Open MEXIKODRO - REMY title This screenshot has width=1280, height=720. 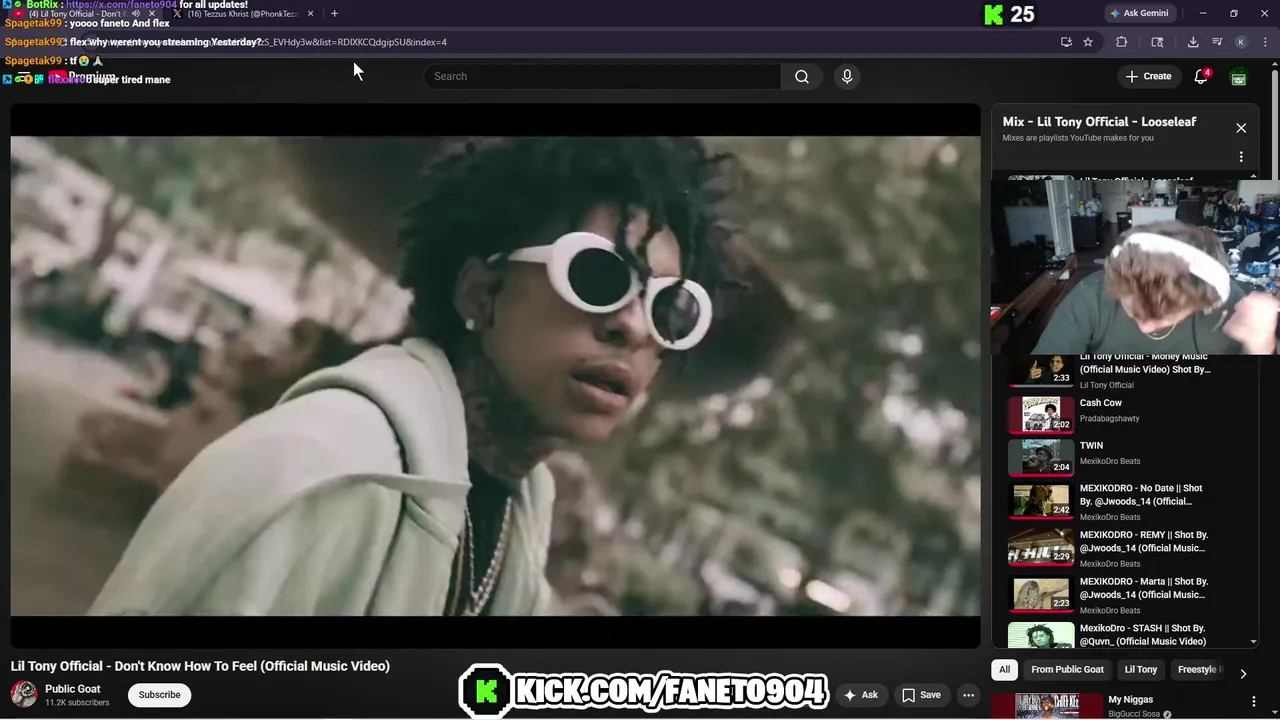coord(1143,541)
